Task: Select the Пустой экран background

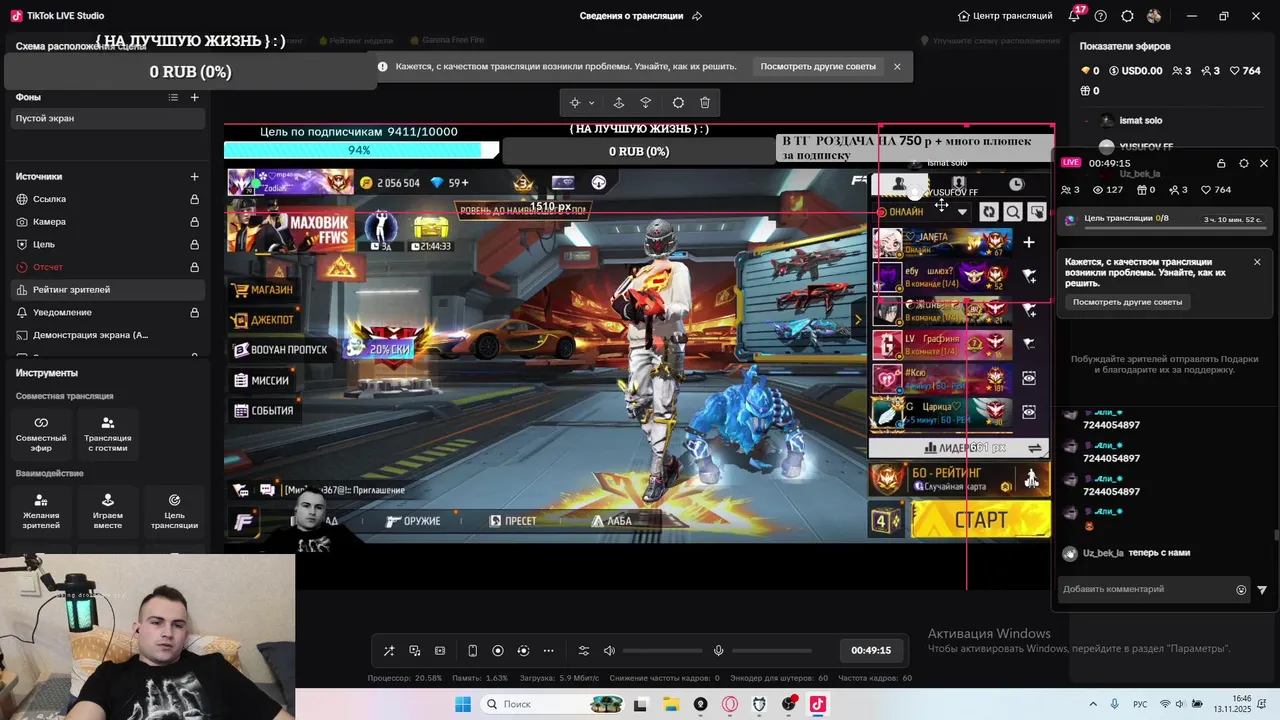Action: click(x=108, y=118)
